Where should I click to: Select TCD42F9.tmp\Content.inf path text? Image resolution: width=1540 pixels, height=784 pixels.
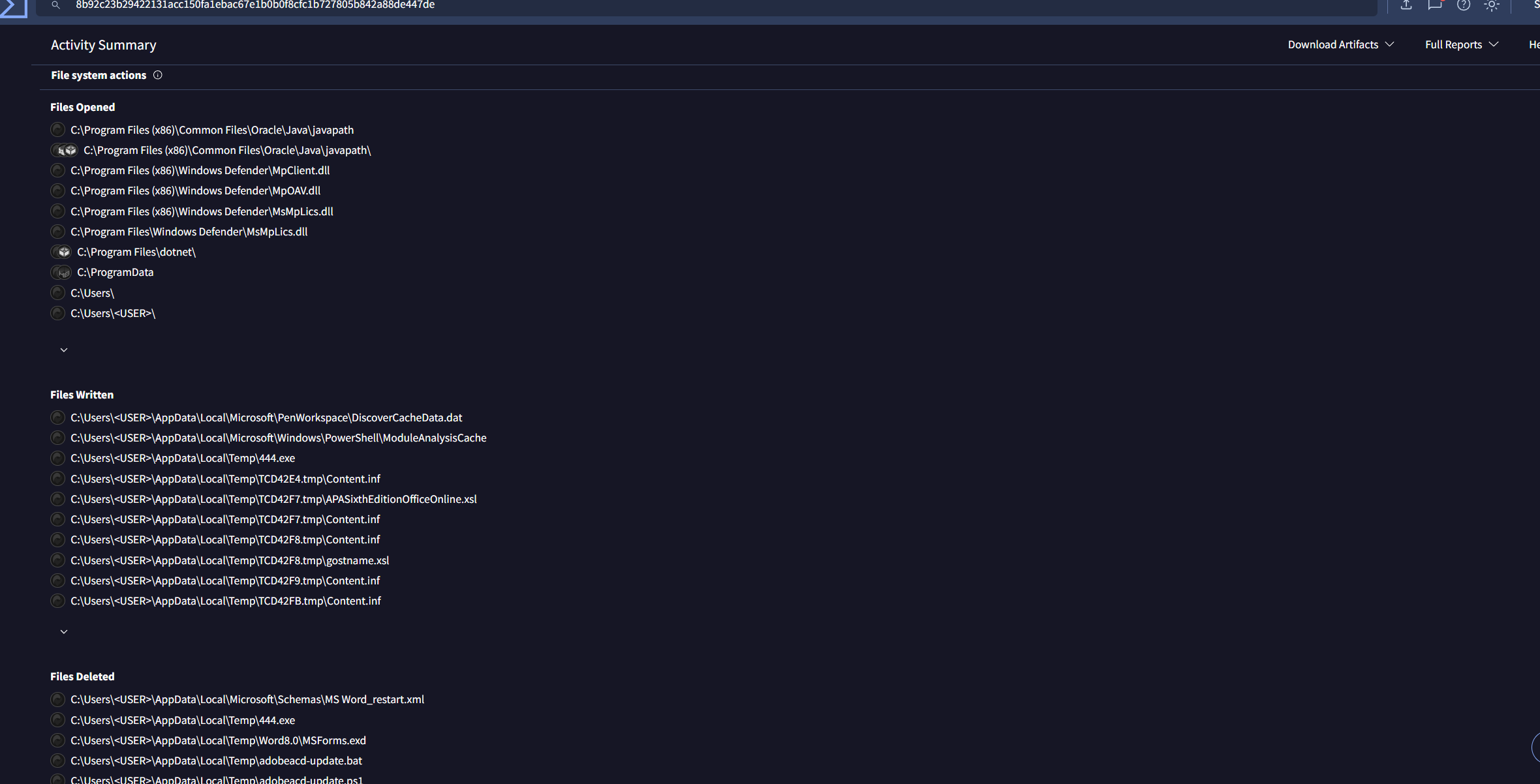pyautogui.click(x=225, y=580)
